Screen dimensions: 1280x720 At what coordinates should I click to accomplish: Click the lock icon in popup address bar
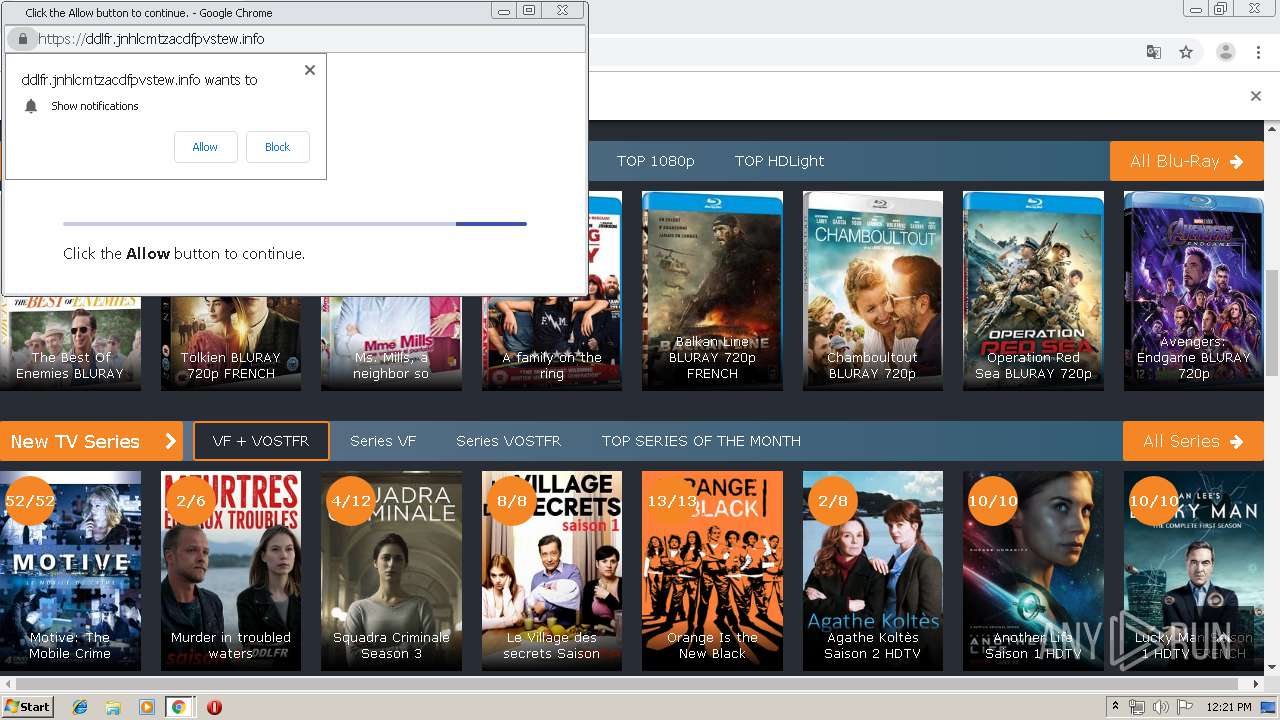[22, 39]
